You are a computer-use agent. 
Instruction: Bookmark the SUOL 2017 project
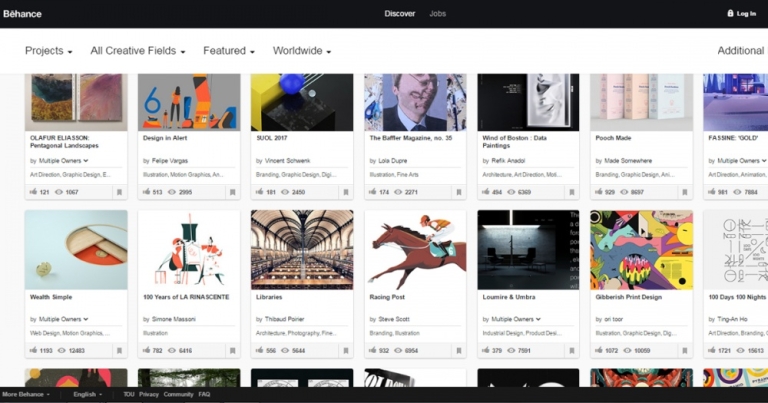pyautogui.click(x=346, y=192)
